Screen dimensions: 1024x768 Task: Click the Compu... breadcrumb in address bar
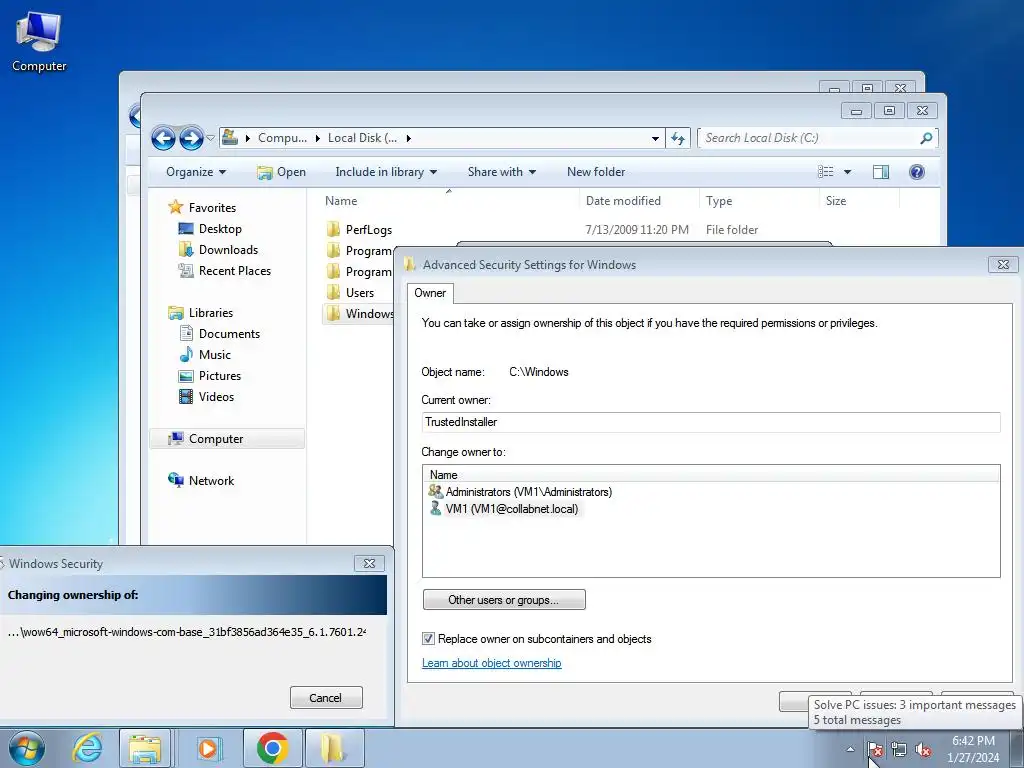282,138
